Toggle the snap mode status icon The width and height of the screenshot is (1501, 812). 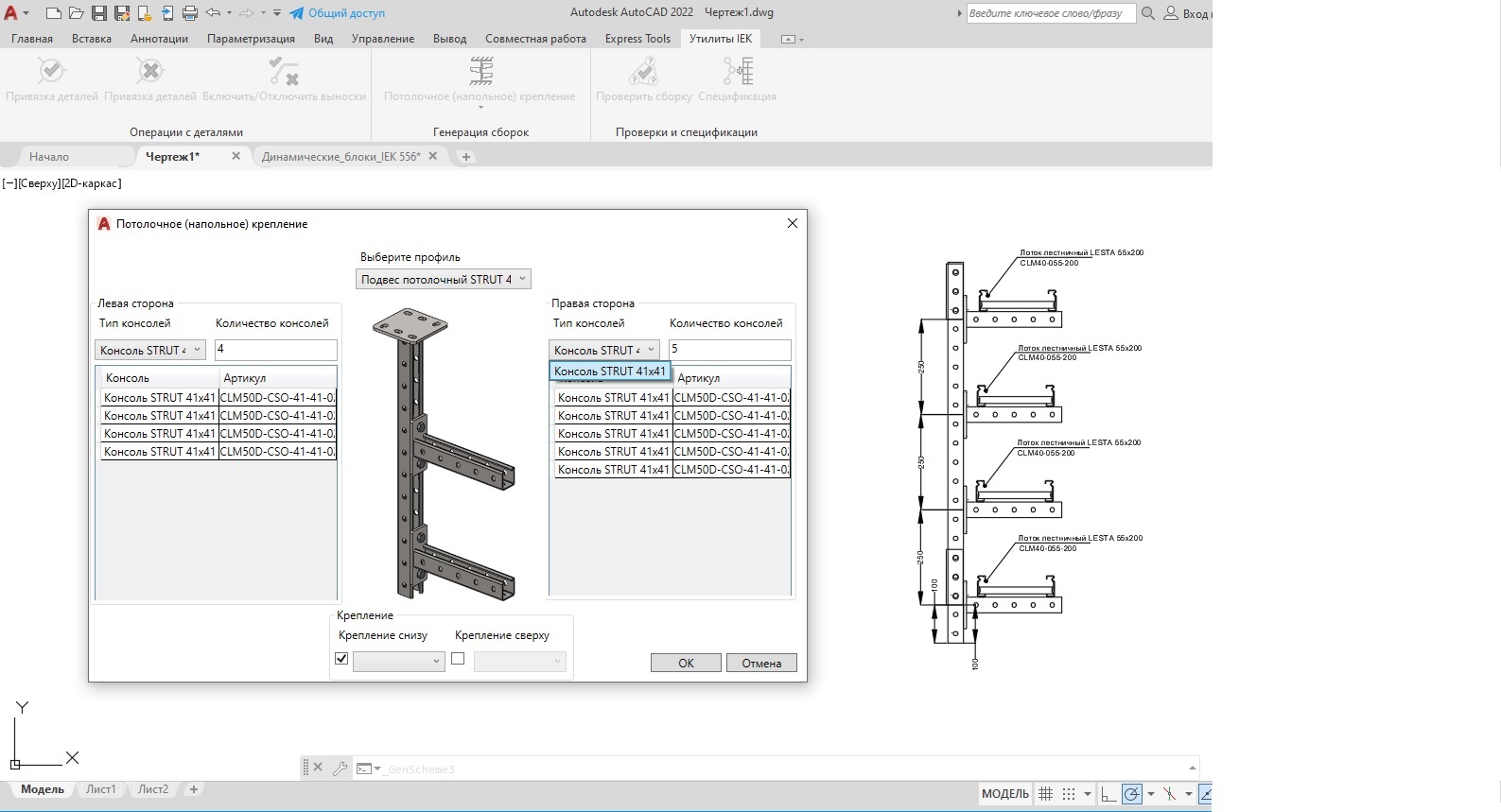1069,794
